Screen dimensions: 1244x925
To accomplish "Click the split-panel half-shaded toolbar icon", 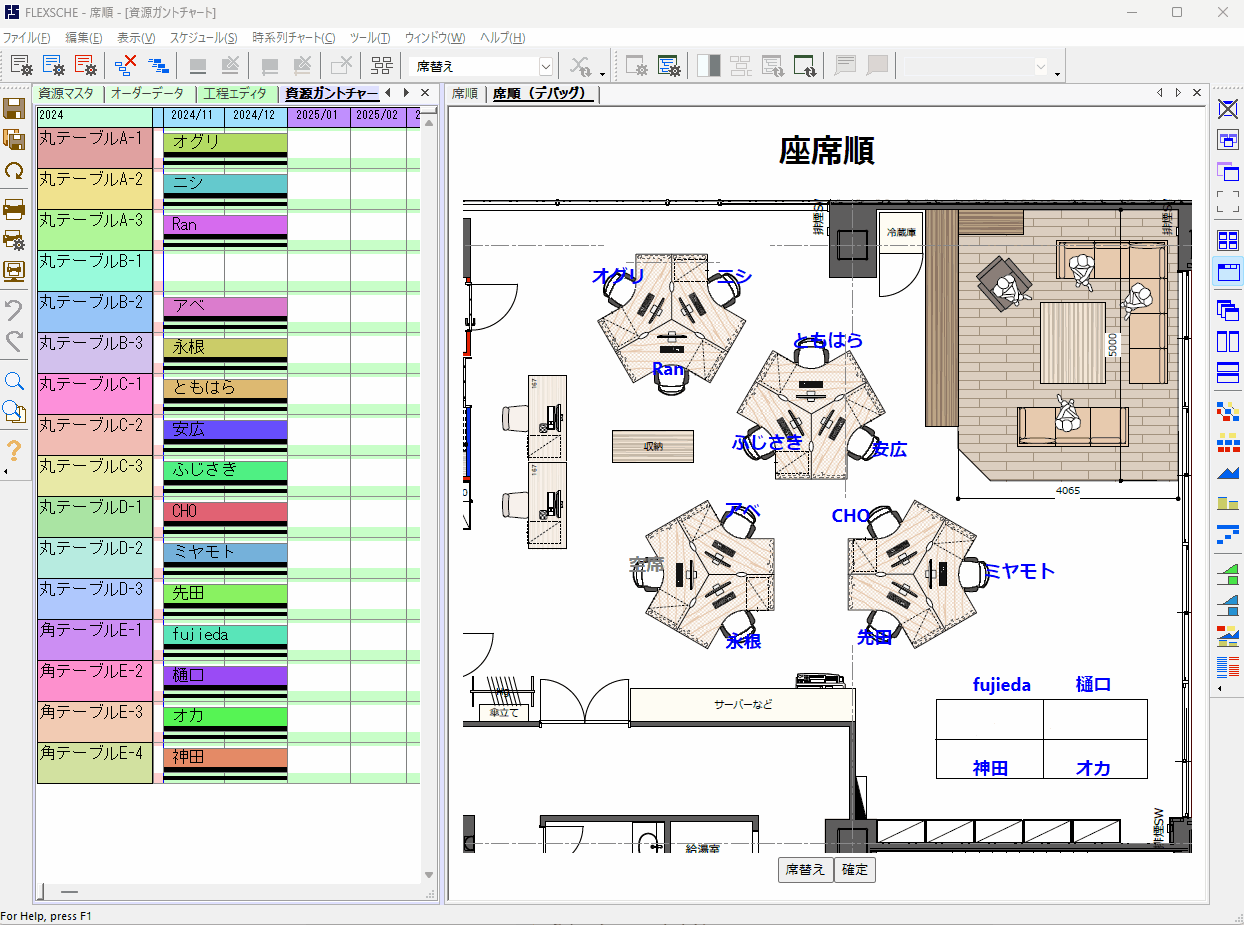I will pos(708,66).
